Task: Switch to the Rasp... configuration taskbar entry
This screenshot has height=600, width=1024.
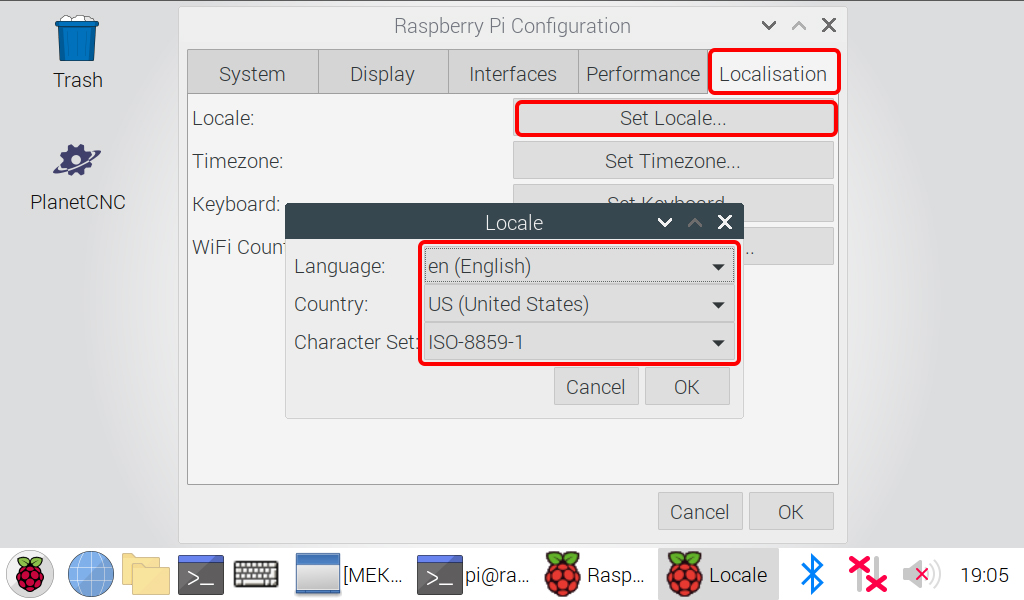Action: tap(595, 575)
